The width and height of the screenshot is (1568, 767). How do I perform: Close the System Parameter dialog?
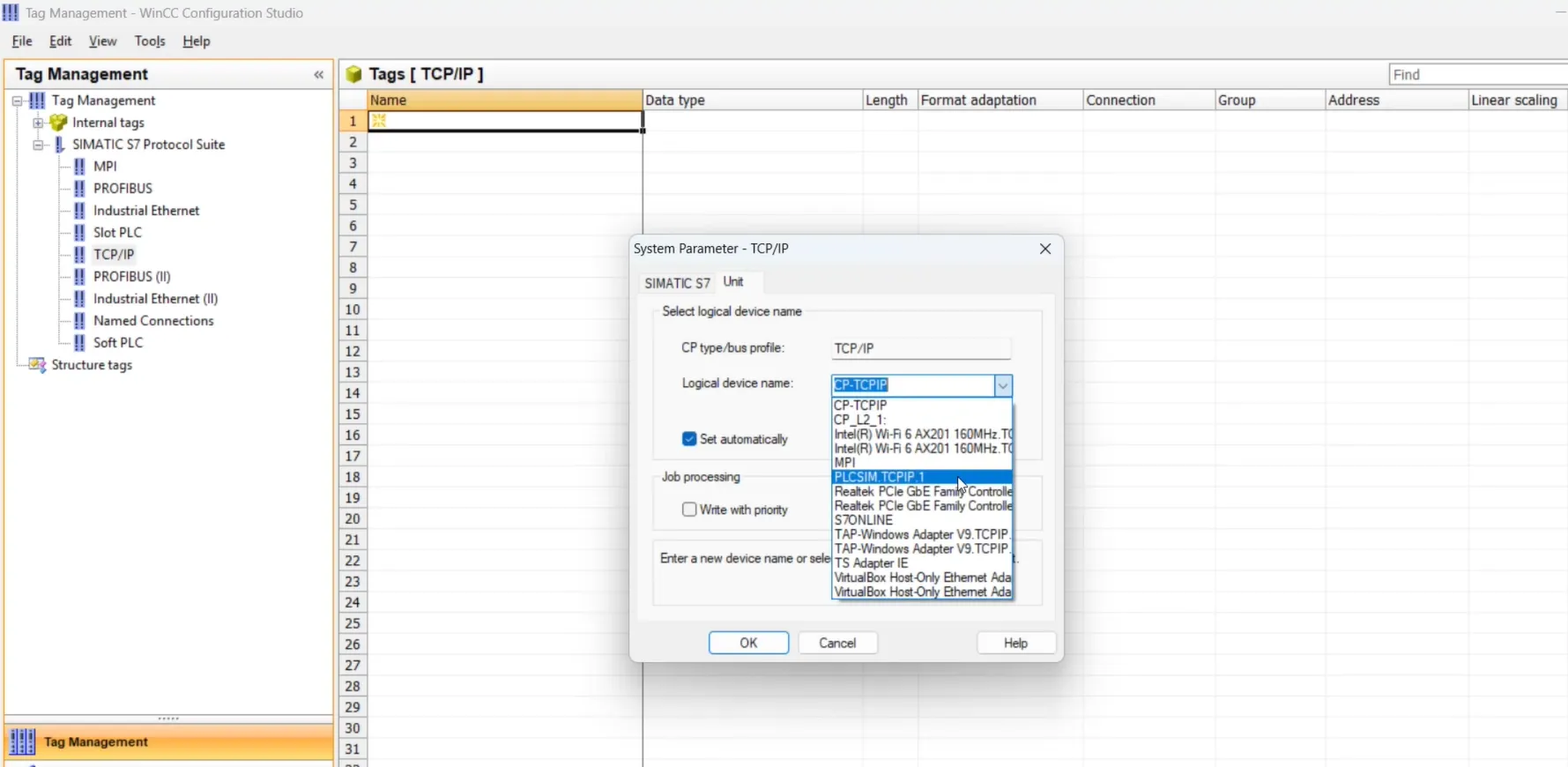point(1045,249)
